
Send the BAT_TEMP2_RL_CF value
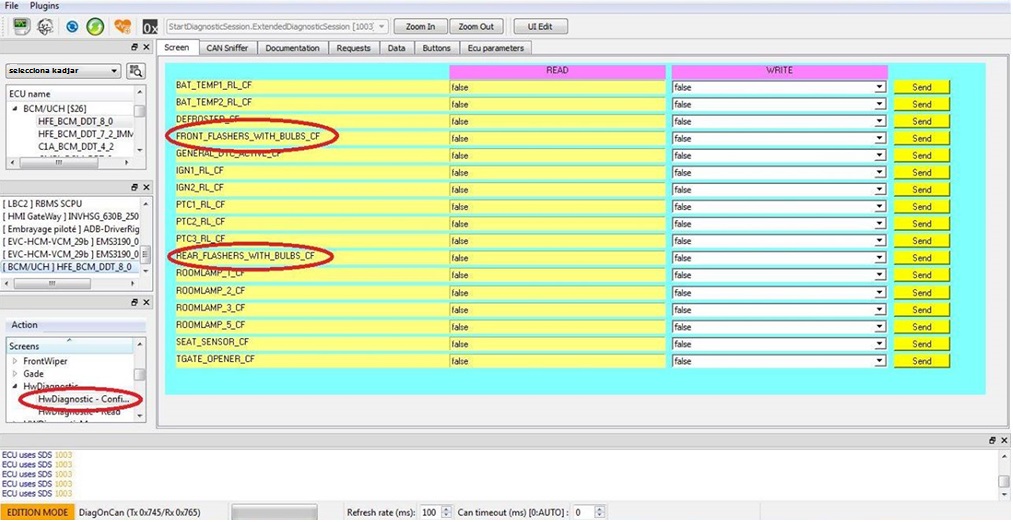[922, 104]
